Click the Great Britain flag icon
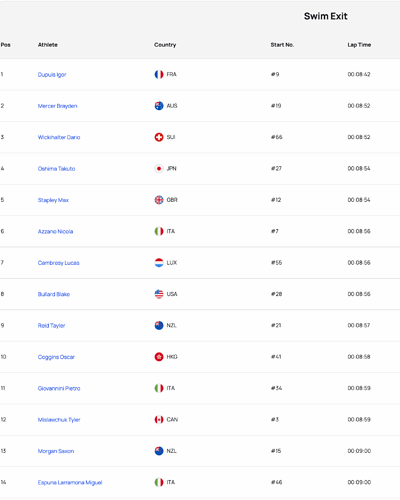Image resolution: width=400 pixels, height=500 pixels. [159, 200]
